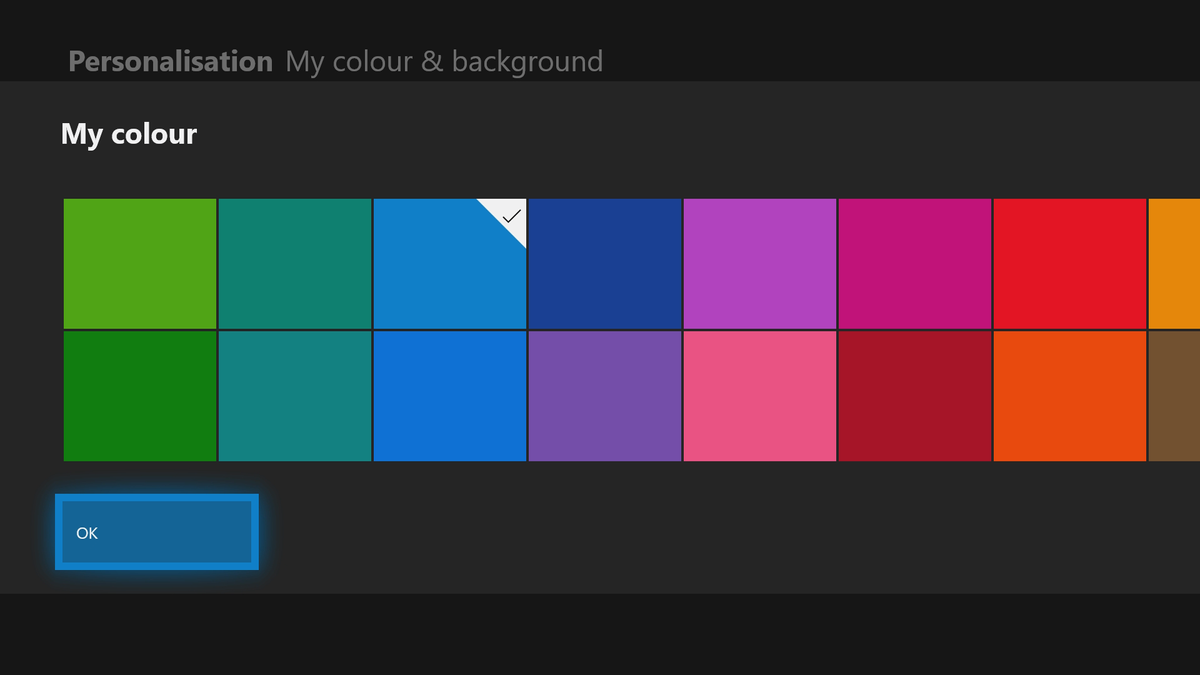Pick the bottom-row teal colour swatch

point(295,396)
